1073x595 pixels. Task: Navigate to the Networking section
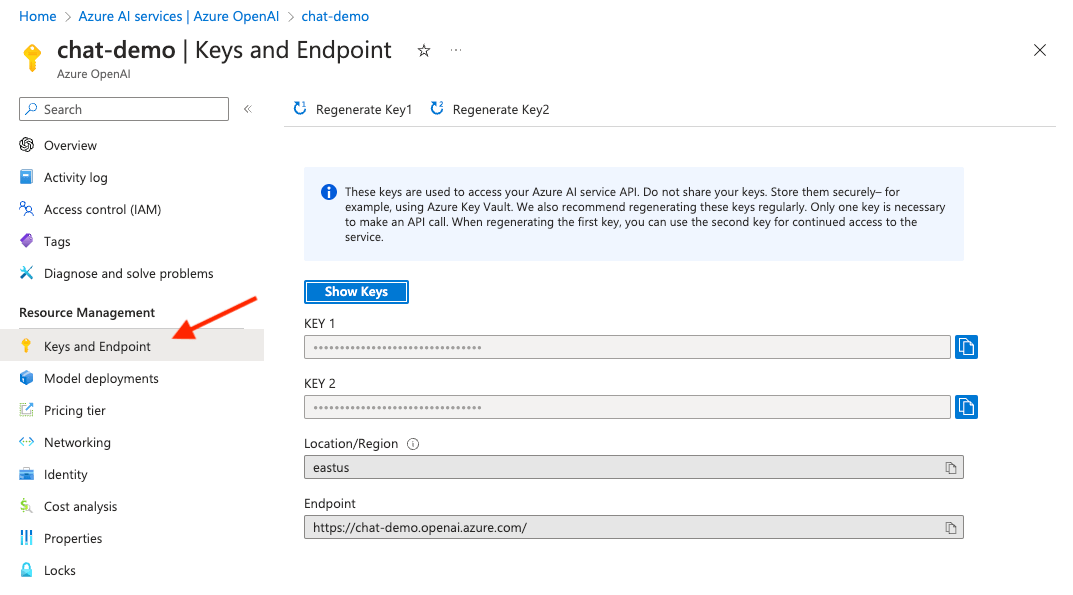point(77,442)
